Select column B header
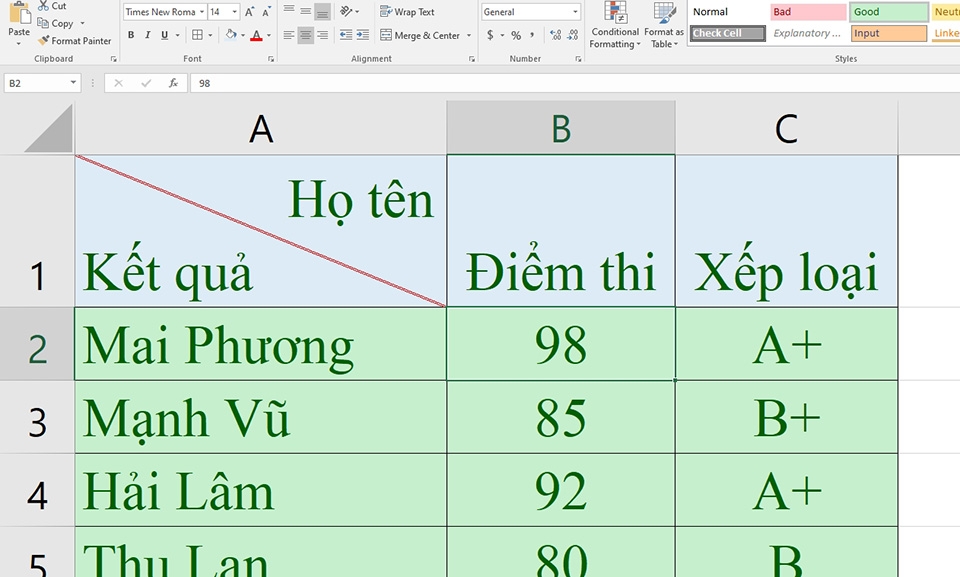960x577 pixels. coord(561,128)
